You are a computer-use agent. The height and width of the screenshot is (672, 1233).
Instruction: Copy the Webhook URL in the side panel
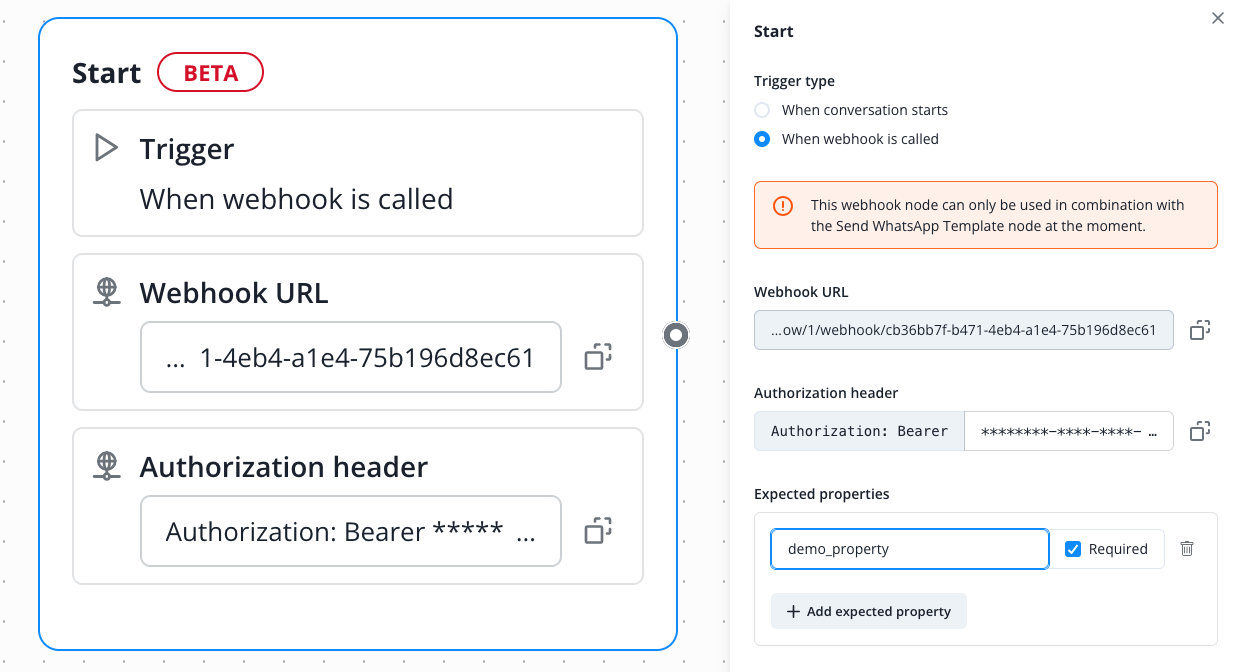coord(1200,330)
